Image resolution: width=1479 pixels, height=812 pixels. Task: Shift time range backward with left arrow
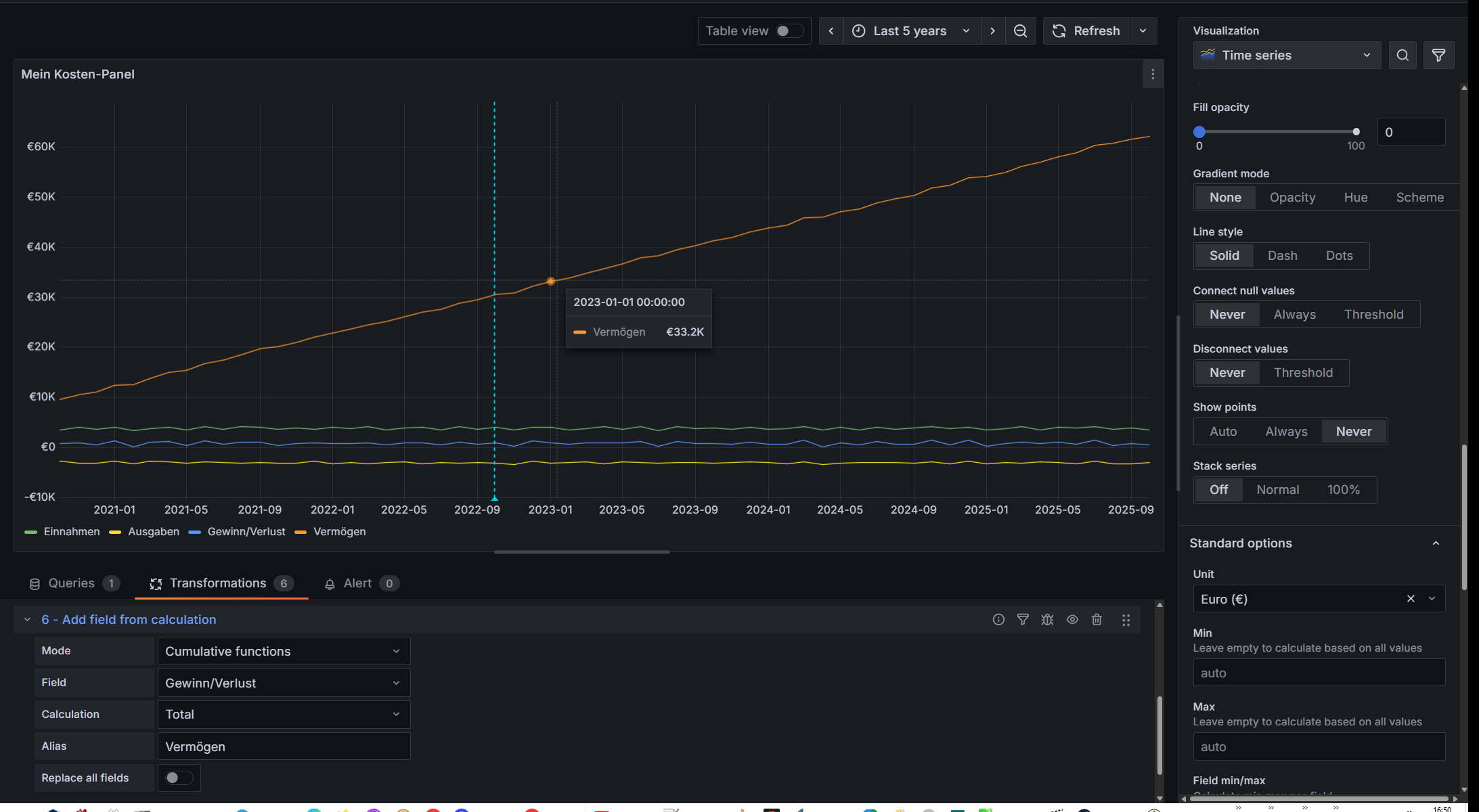[x=831, y=31]
